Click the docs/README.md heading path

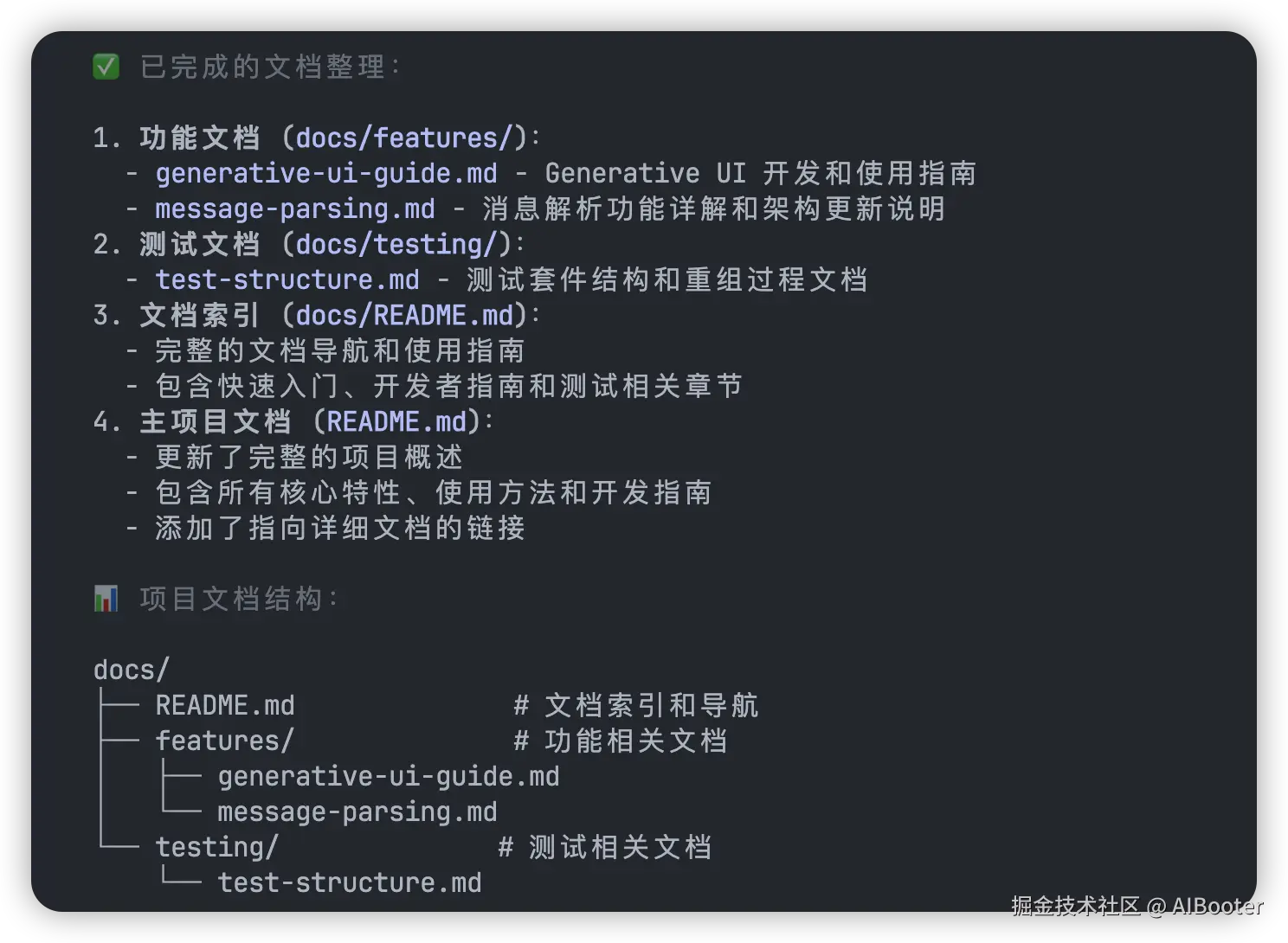[x=404, y=316]
